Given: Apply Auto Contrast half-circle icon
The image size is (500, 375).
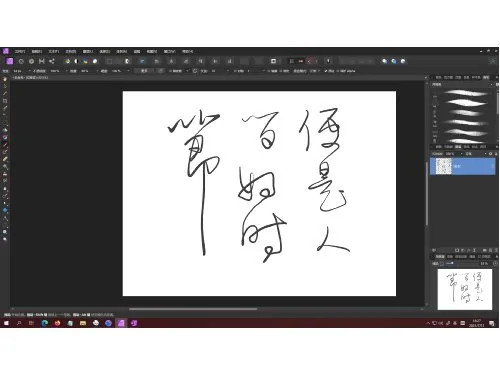Looking at the screenshot, I should (x=76, y=61).
